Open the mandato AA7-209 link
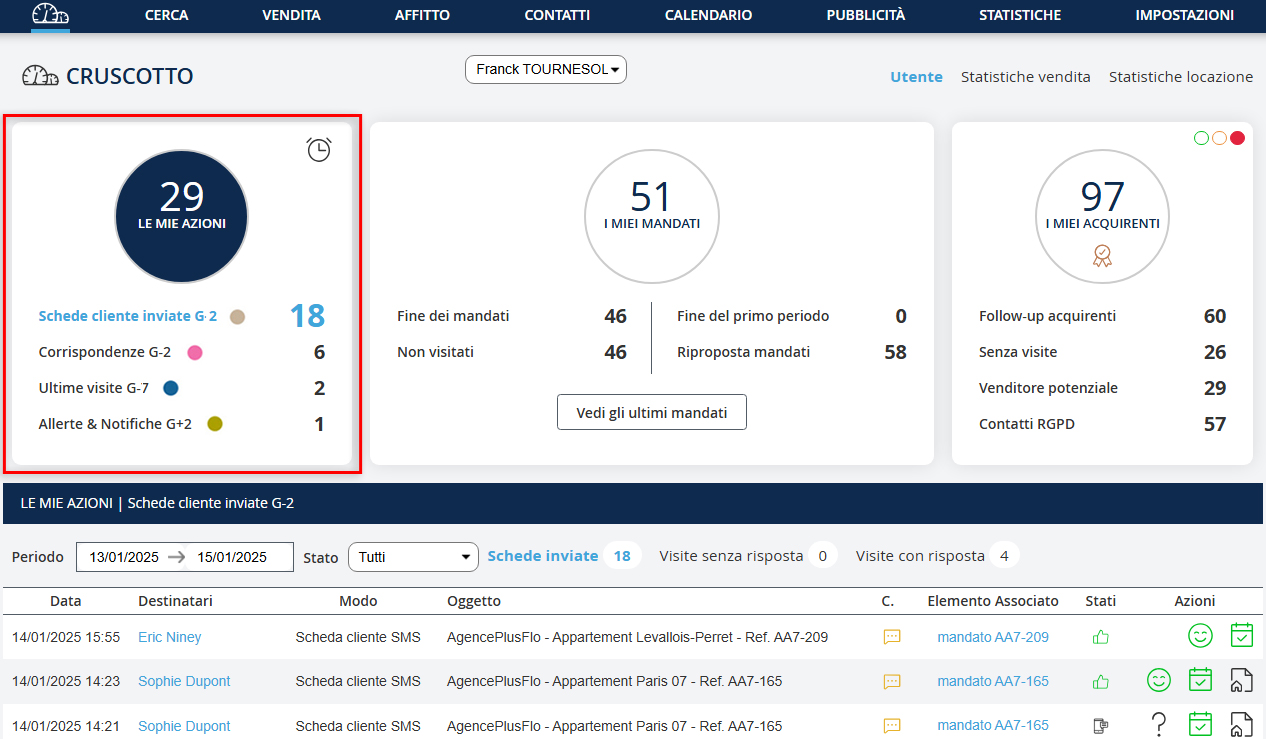This screenshot has width=1266, height=739. [992, 637]
